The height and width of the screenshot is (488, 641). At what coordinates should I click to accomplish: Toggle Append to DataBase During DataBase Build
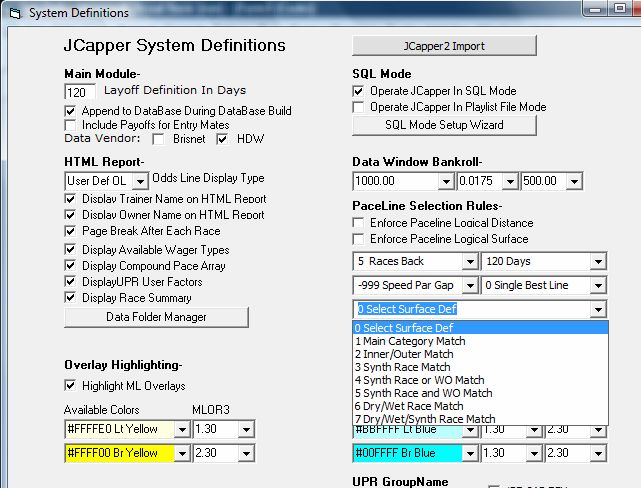point(70,111)
